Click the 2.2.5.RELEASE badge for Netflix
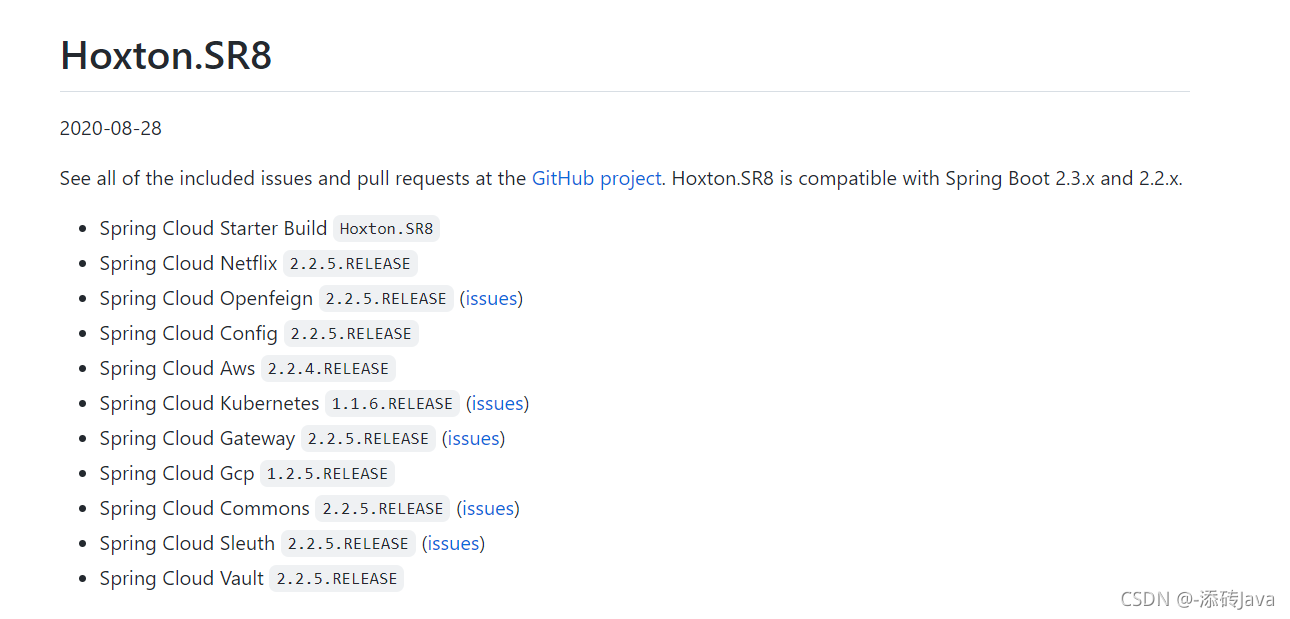Image resolution: width=1290 pixels, height=619 pixels. point(350,263)
